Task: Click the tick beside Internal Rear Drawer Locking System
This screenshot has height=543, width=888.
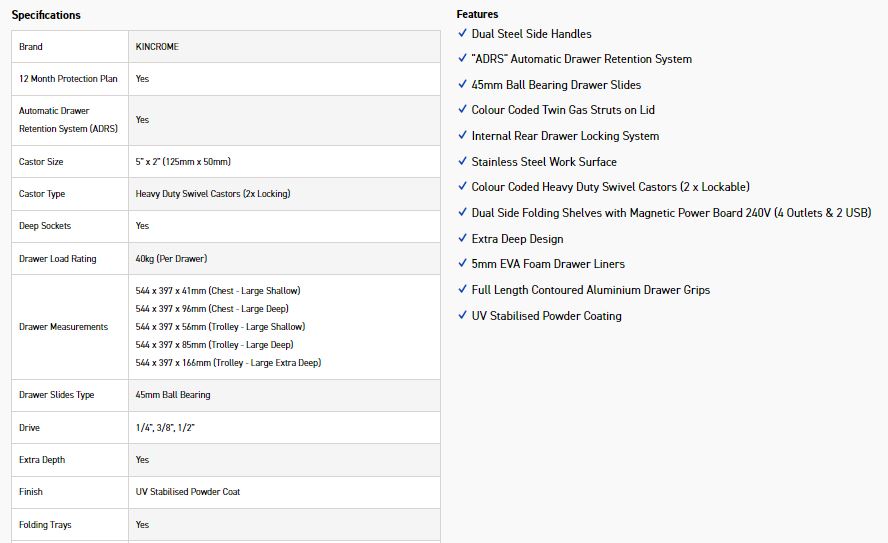Action: coord(462,135)
